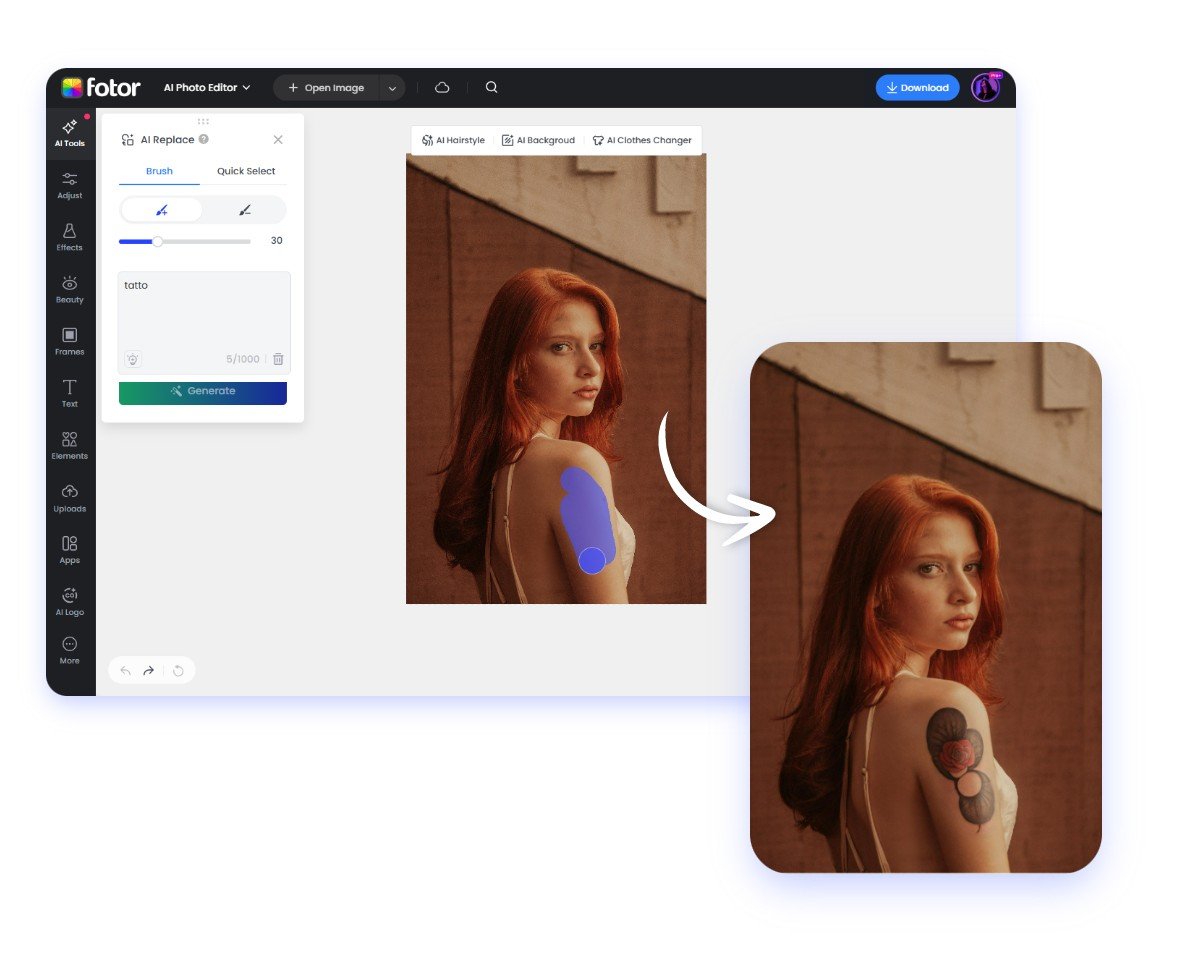Switch to Quick Select mode
Viewport: 1200px width, 960px height.
coord(245,171)
